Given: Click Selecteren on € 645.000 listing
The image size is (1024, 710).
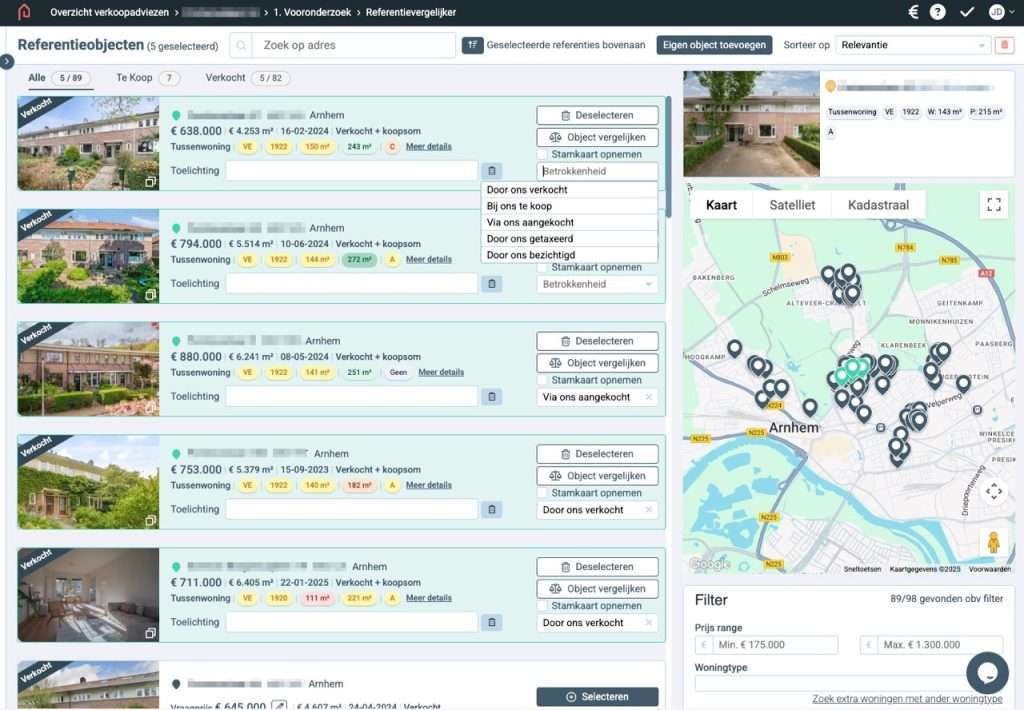Looking at the screenshot, I should (x=597, y=697).
